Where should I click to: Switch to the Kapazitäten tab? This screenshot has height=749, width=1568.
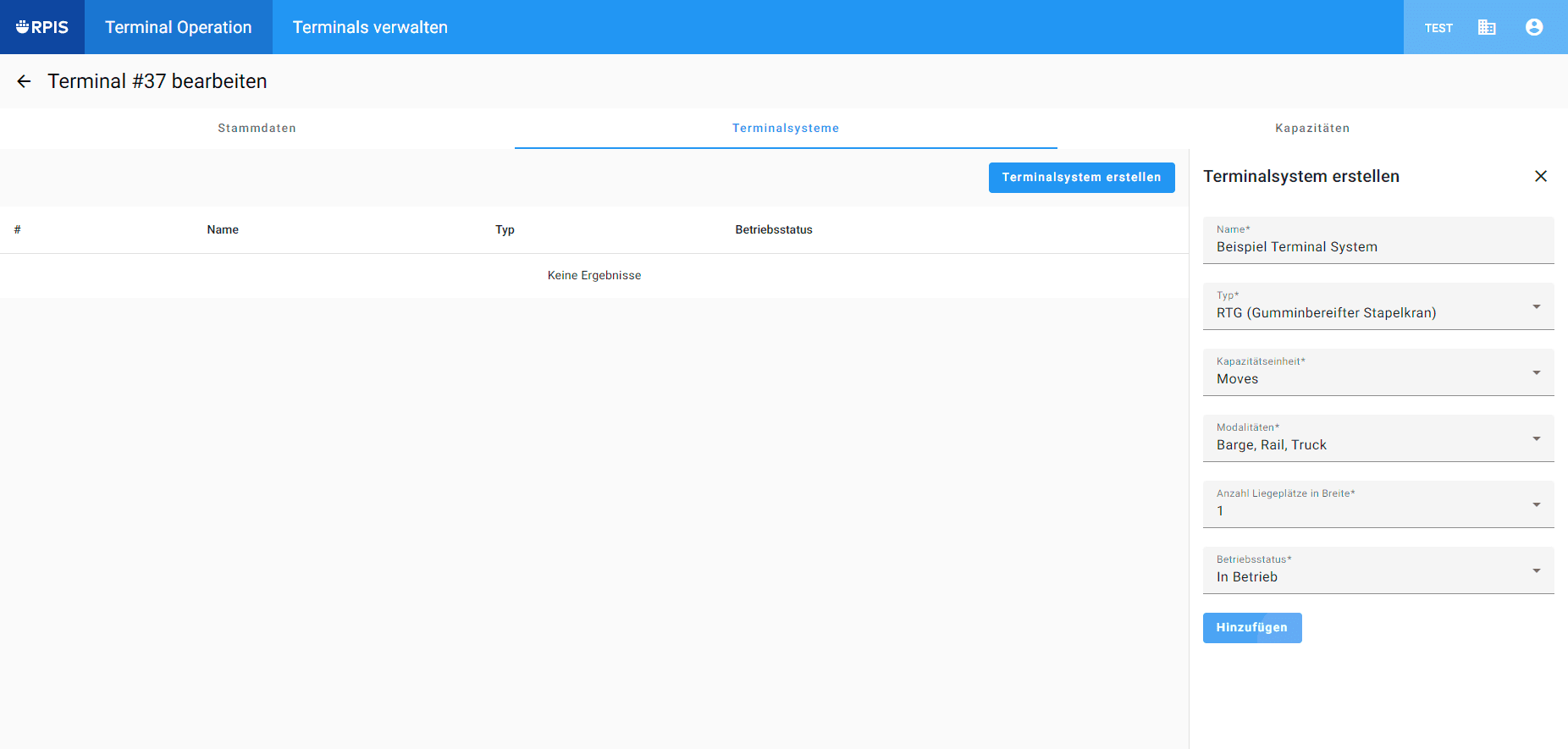[1312, 129]
